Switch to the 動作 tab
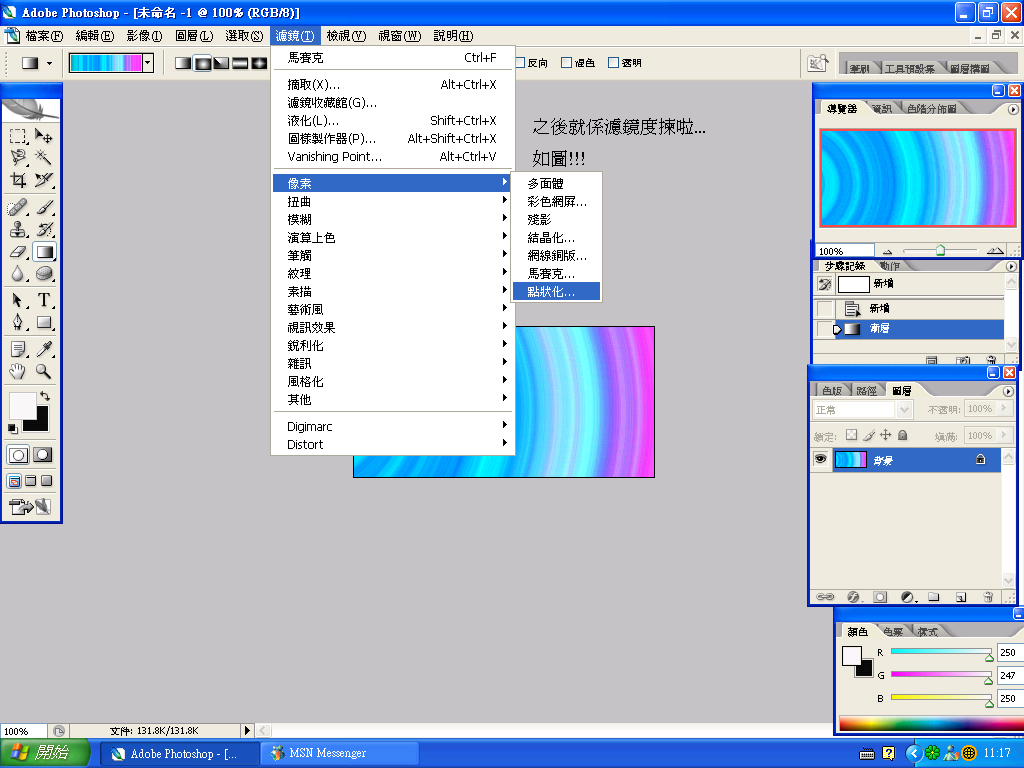The width and height of the screenshot is (1024, 768). [889, 266]
